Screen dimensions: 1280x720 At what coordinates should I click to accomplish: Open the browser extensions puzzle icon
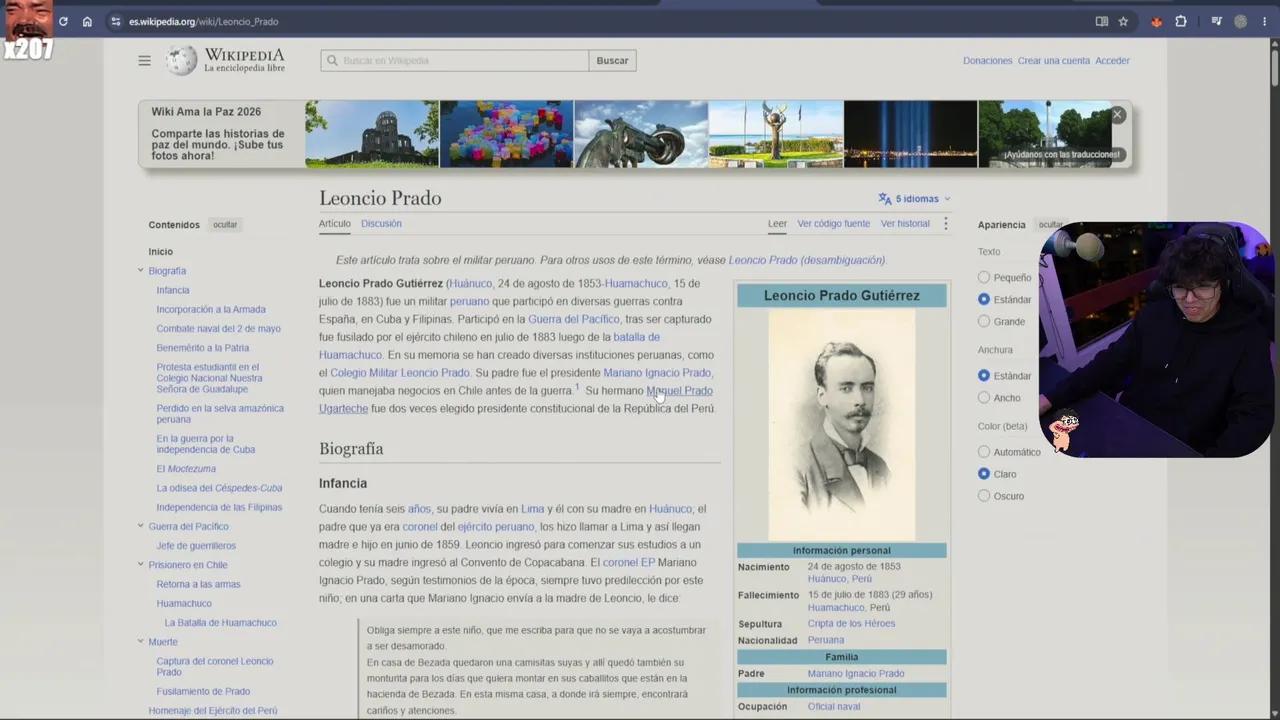click(1181, 21)
